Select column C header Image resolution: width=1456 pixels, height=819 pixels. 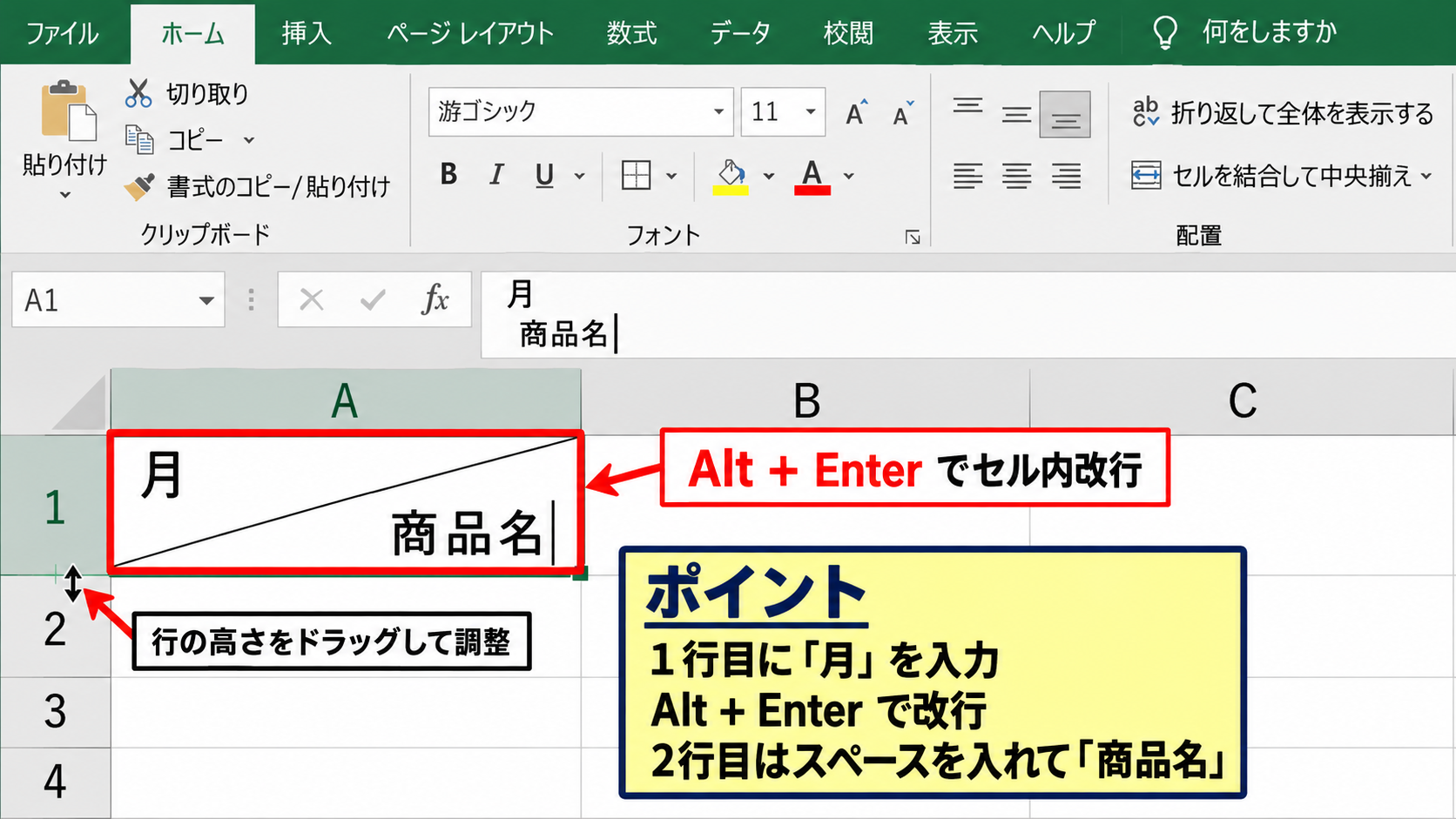pyautogui.click(x=1243, y=401)
